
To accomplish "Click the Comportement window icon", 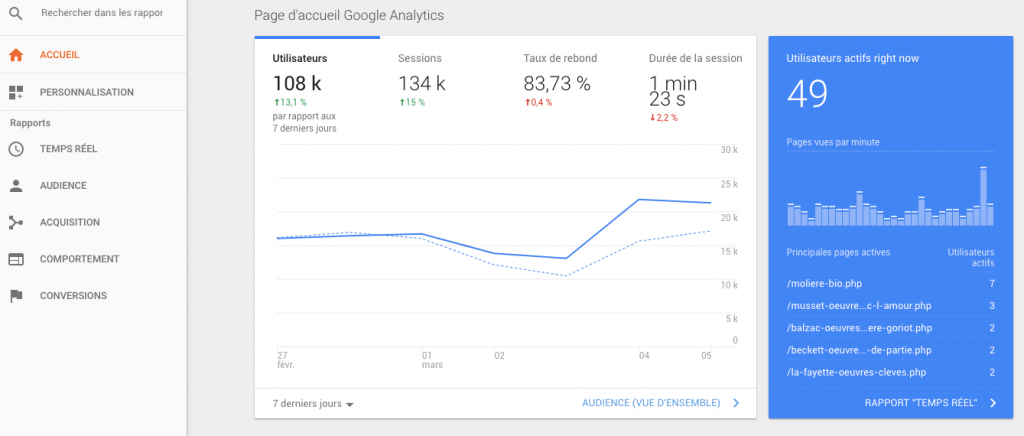I will pyautogui.click(x=15, y=259).
